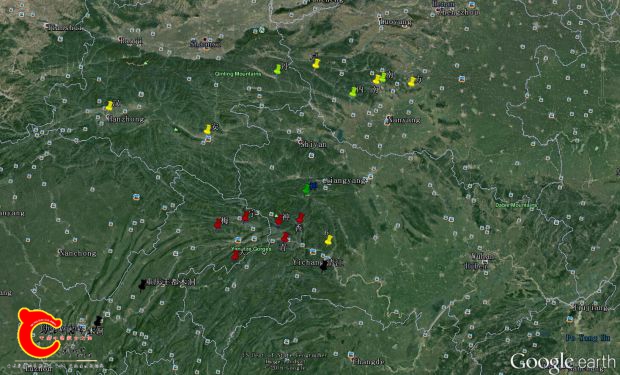Select the red pushpin below Yangtze Gorges label
620x375 pixels.
point(235,256)
